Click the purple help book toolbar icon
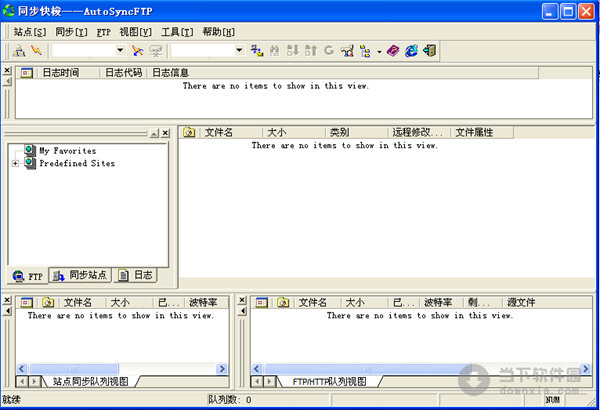The width and height of the screenshot is (600, 410). (393, 50)
